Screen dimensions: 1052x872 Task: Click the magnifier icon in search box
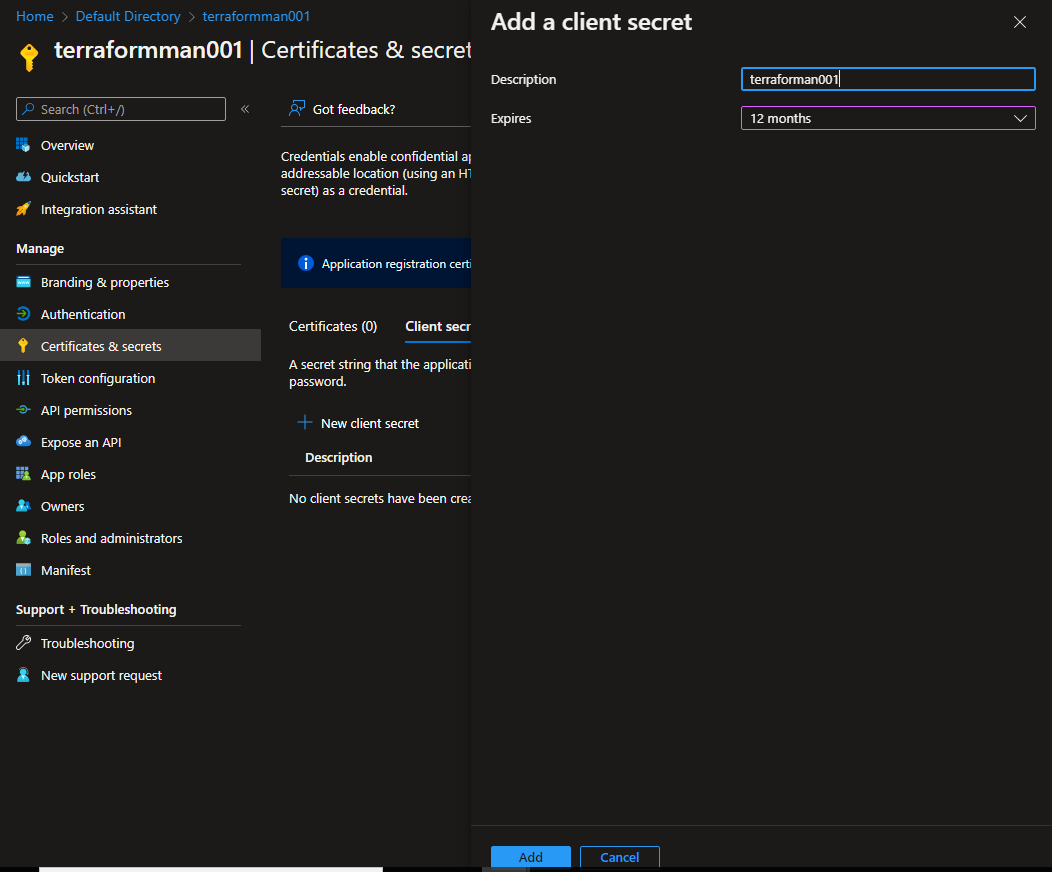tap(28, 109)
